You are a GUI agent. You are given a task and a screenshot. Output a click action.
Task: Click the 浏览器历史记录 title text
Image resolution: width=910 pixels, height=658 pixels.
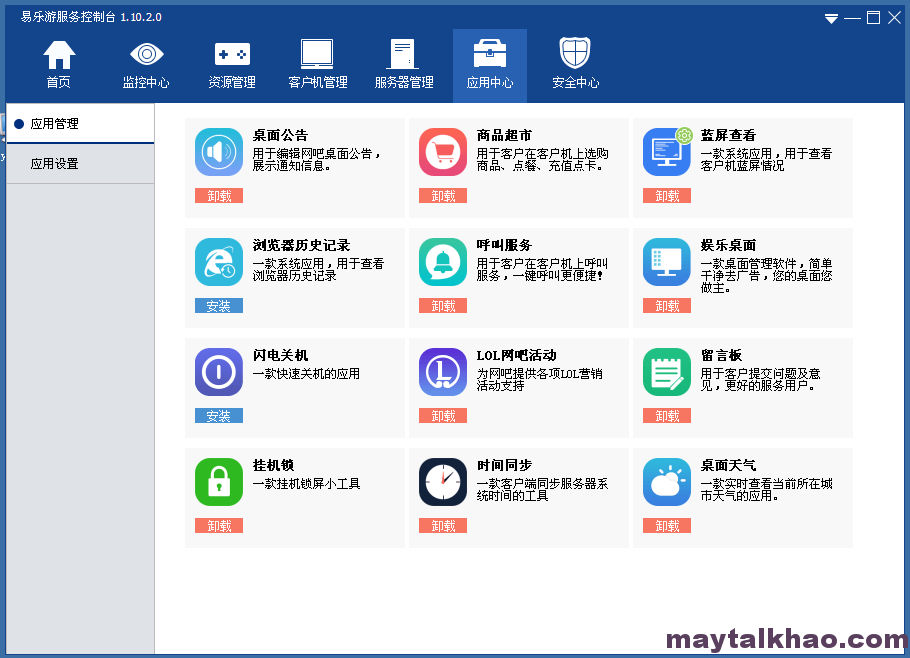click(301, 245)
